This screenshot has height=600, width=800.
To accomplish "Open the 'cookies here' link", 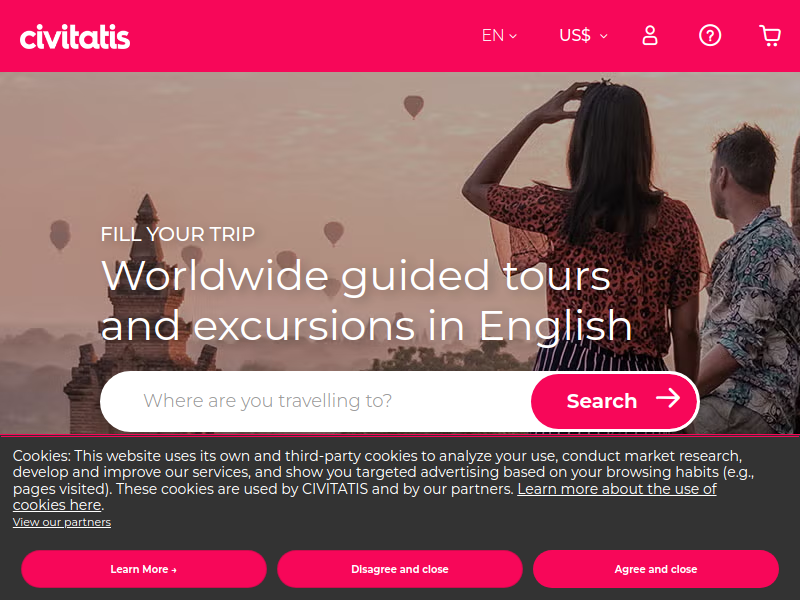I will [57, 505].
